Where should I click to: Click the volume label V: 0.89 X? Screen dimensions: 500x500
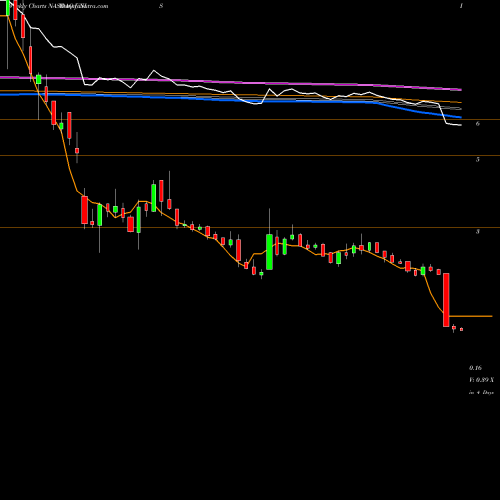(x=481, y=380)
